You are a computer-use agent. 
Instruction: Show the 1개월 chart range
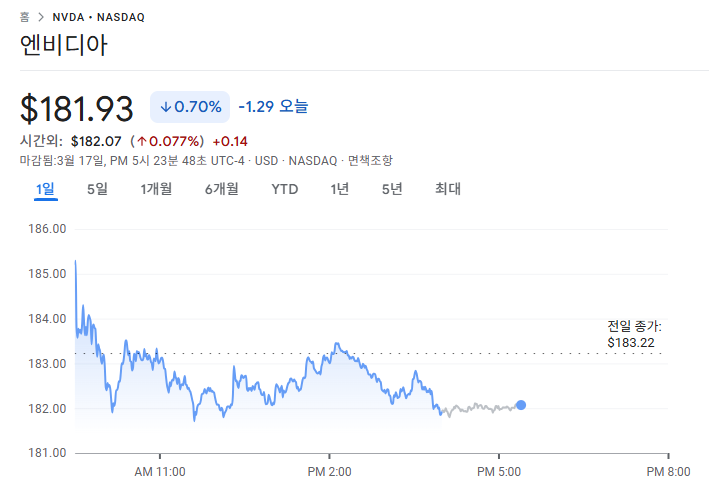coord(156,189)
